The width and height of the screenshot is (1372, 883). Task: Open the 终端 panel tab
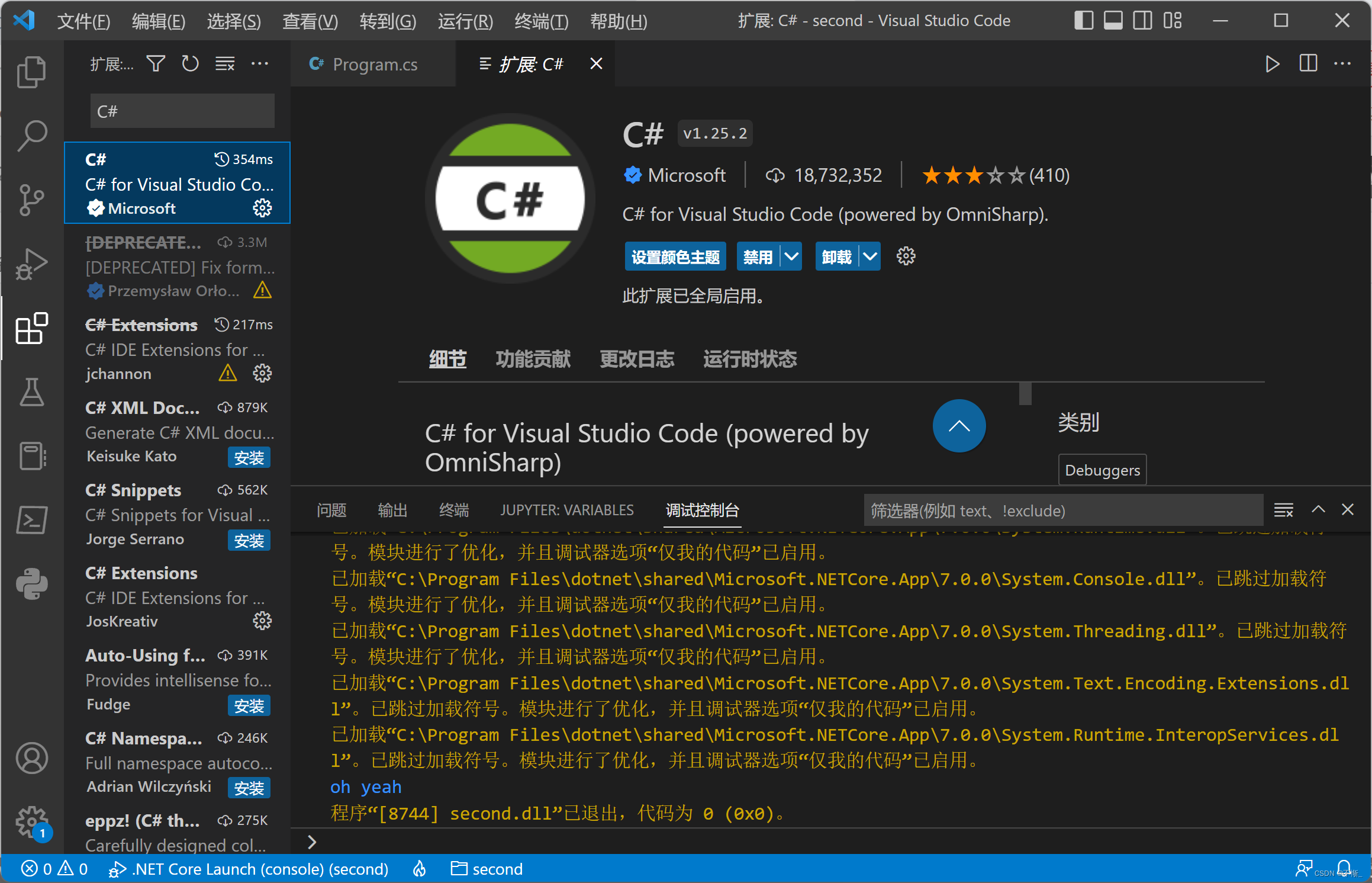point(454,510)
